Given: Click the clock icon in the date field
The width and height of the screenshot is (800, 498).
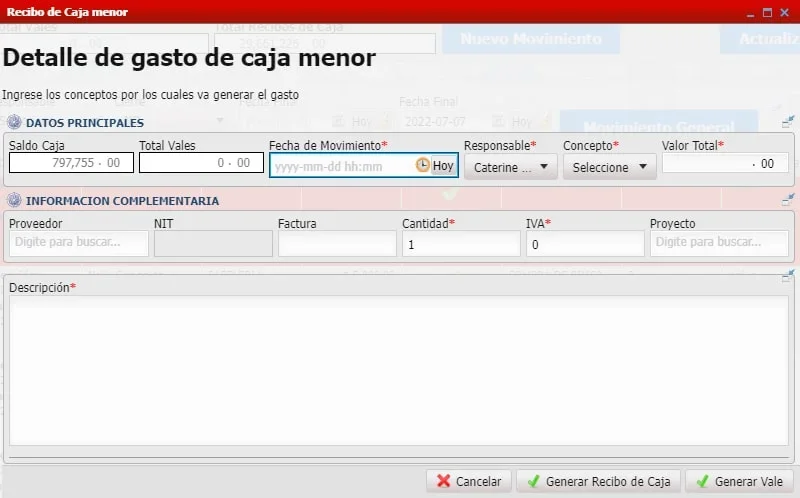Looking at the screenshot, I should click(x=422, y=165).
